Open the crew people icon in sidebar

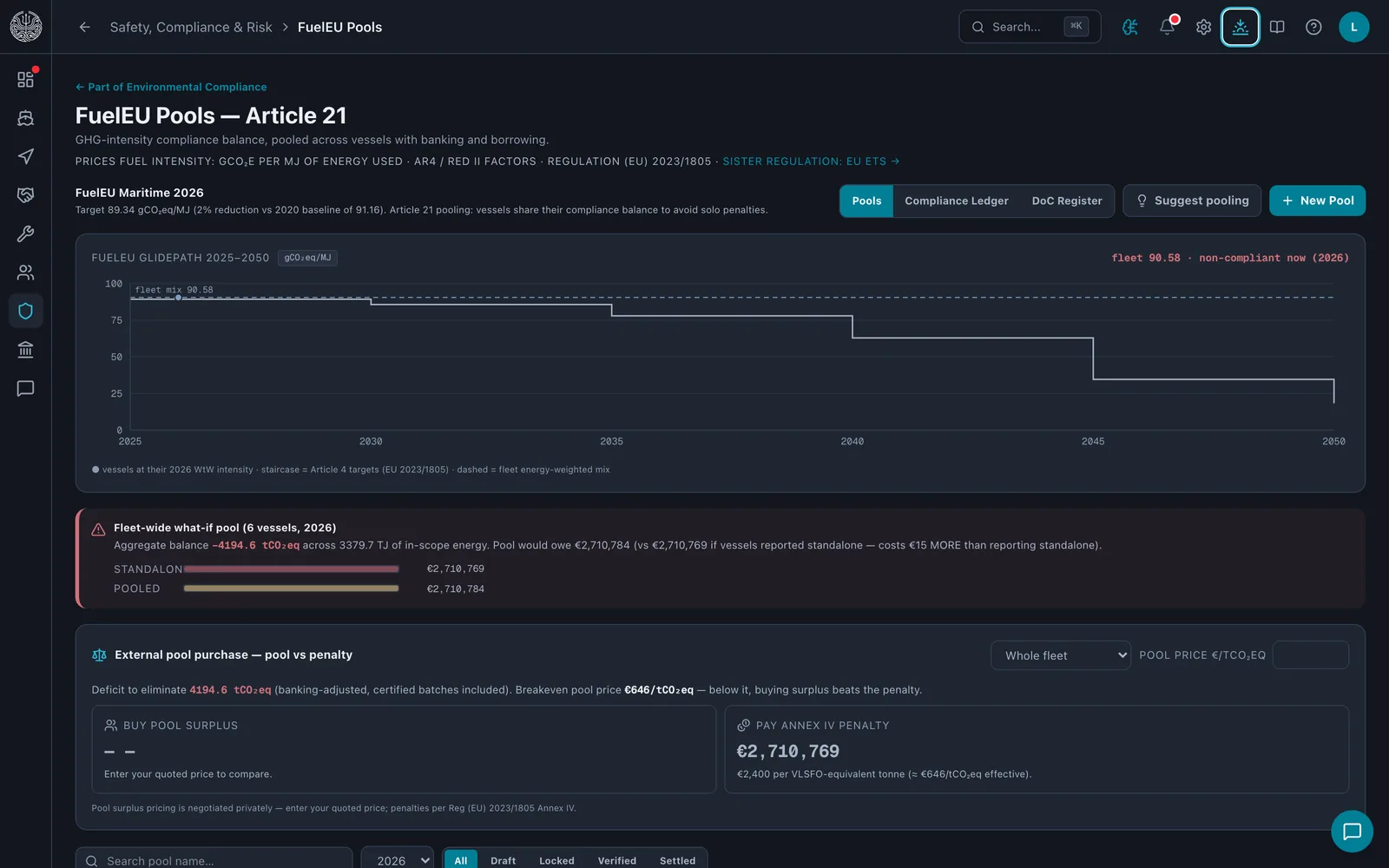coord(25,273)
